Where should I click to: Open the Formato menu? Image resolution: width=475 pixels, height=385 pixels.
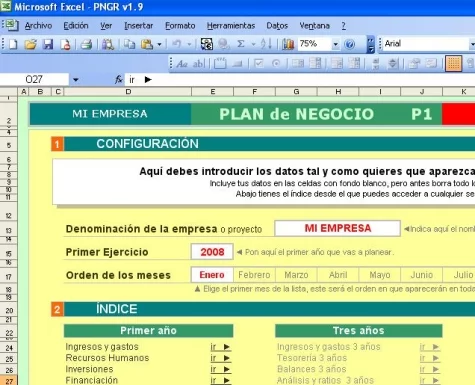pyautogui.click(x=180, y=26)
